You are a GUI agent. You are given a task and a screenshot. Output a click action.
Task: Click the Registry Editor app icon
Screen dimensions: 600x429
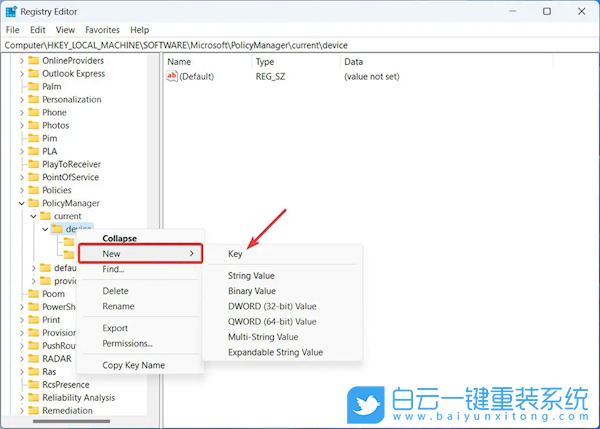pyautogui.click(x=11, y=11)
